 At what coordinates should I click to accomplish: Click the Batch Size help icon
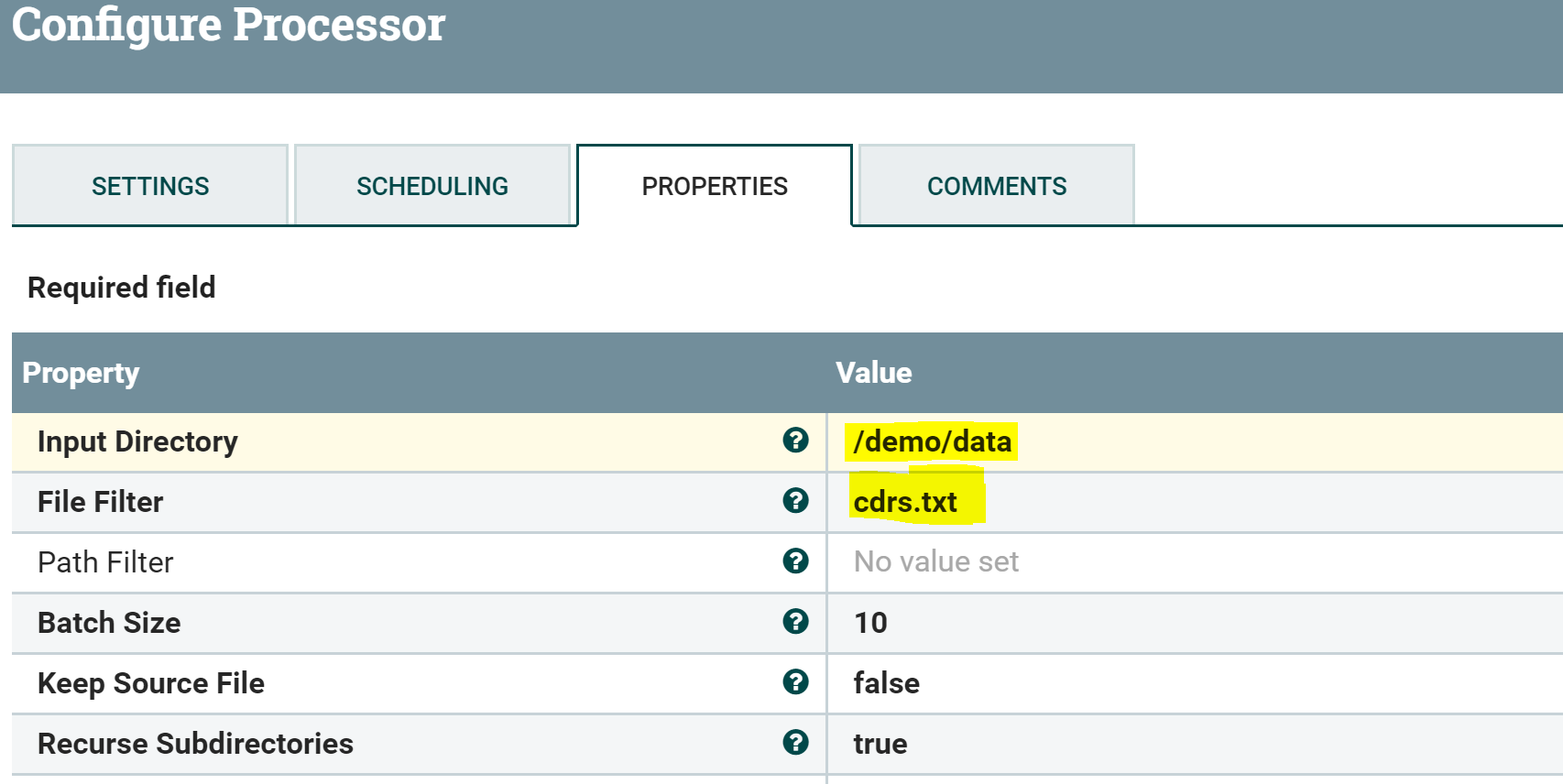pos(795,622)
